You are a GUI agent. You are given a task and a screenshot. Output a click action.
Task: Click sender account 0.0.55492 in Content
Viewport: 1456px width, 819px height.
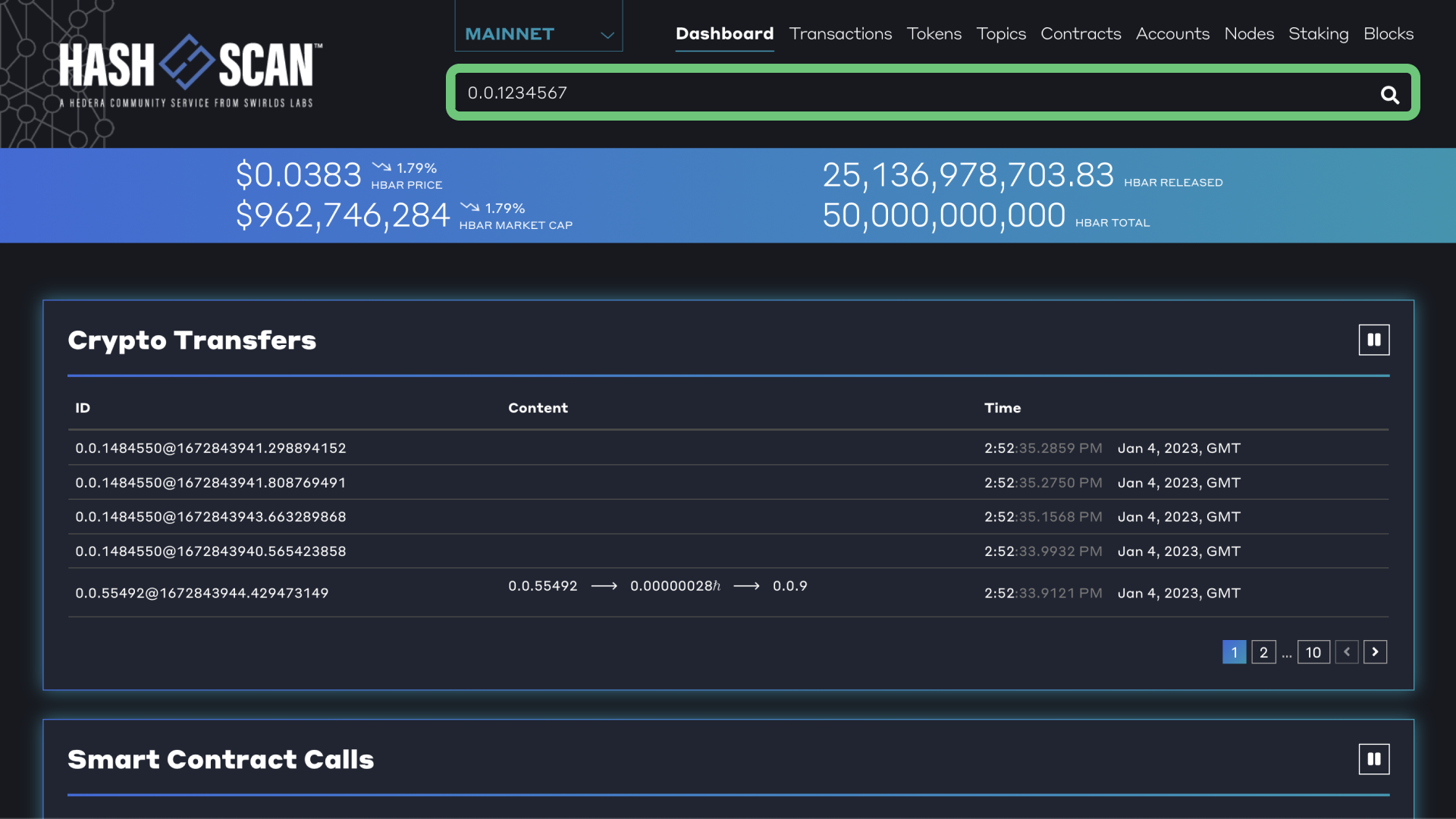click(542, 586)
